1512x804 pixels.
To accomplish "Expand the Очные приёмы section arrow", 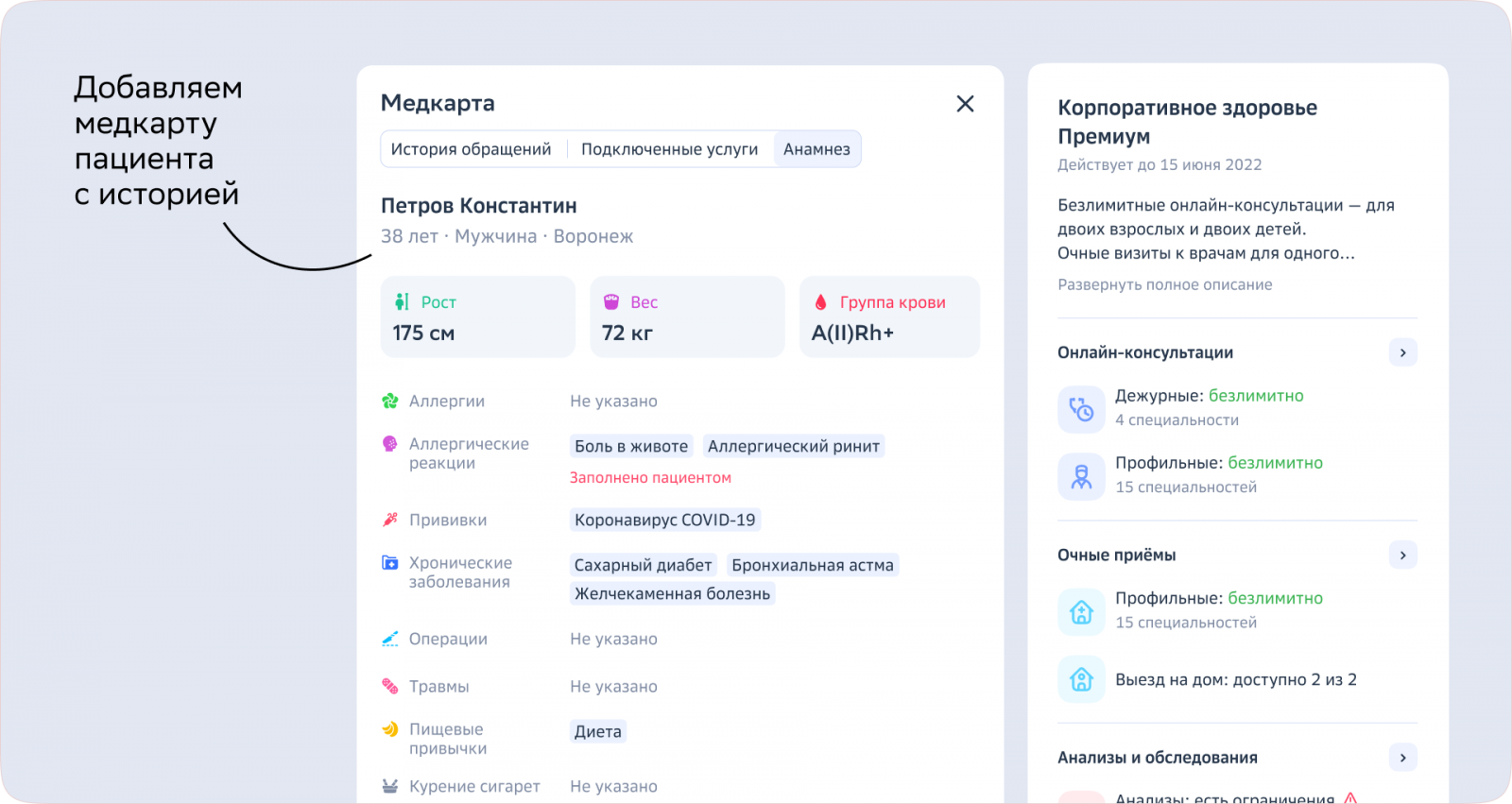I will (x=1402, y=555).
